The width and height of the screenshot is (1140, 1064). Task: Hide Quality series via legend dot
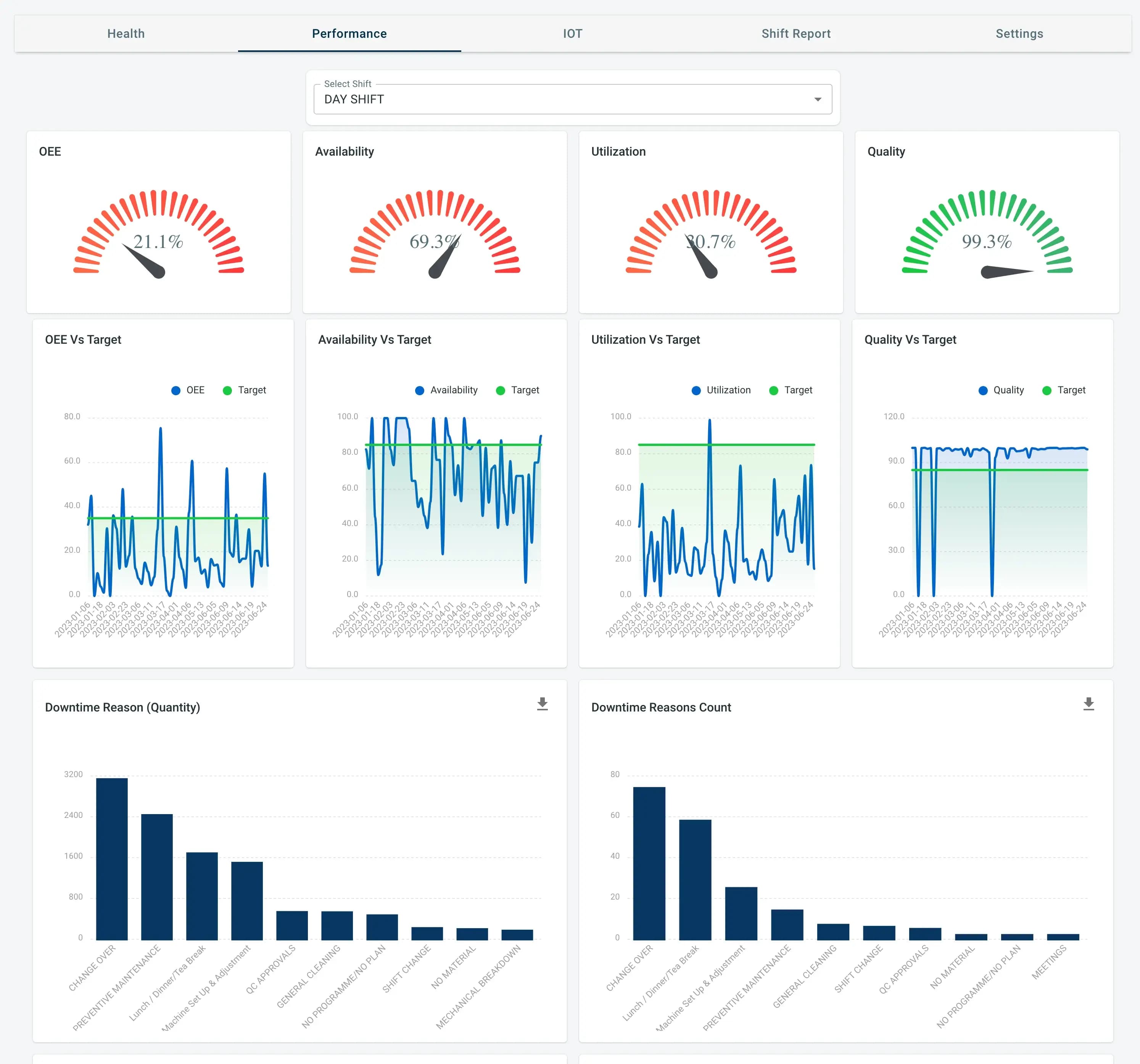[x=983, y=390]
